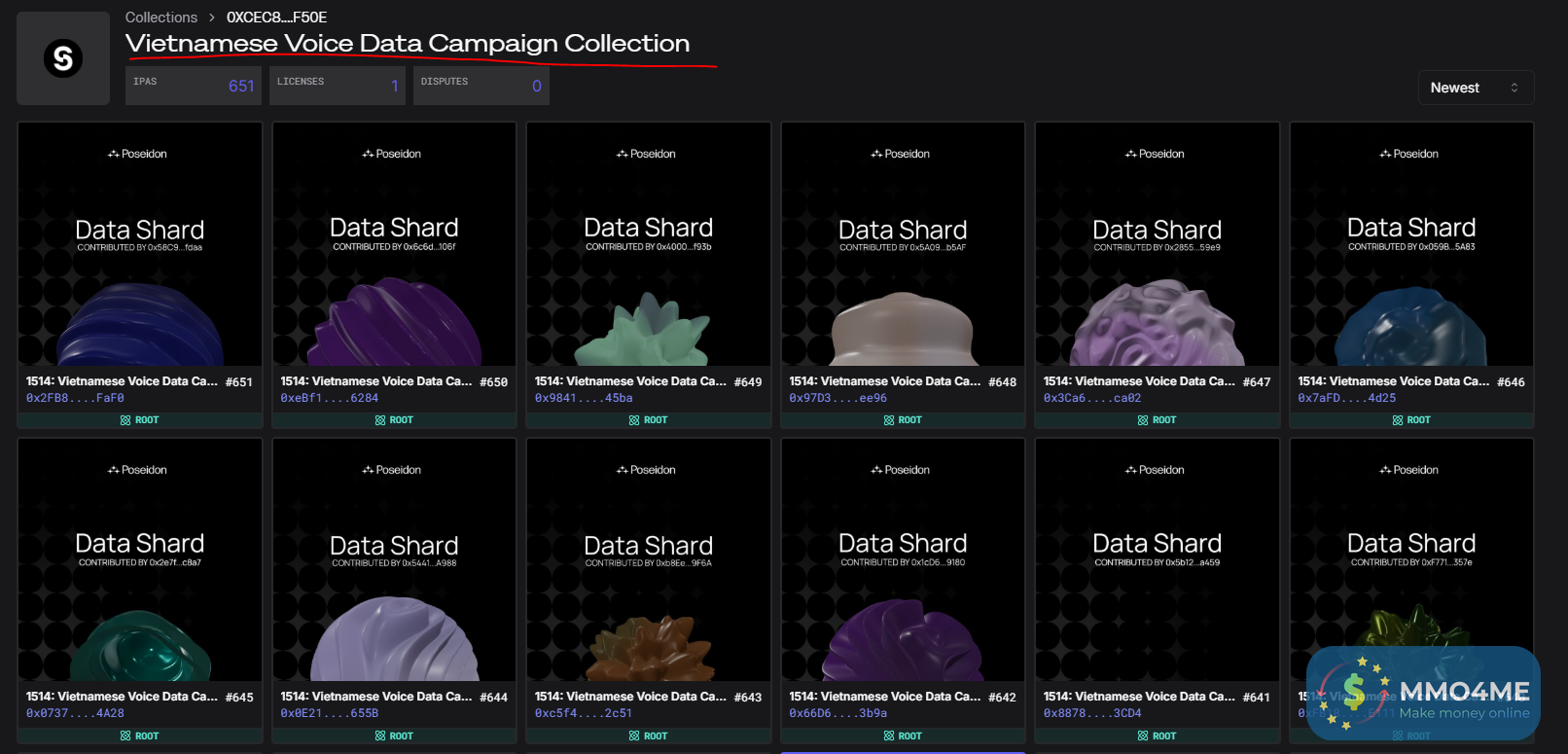Click the chevron arrows on the Newest selector
This screenshot has height=754, width=1568.
tap(1515, 88)
